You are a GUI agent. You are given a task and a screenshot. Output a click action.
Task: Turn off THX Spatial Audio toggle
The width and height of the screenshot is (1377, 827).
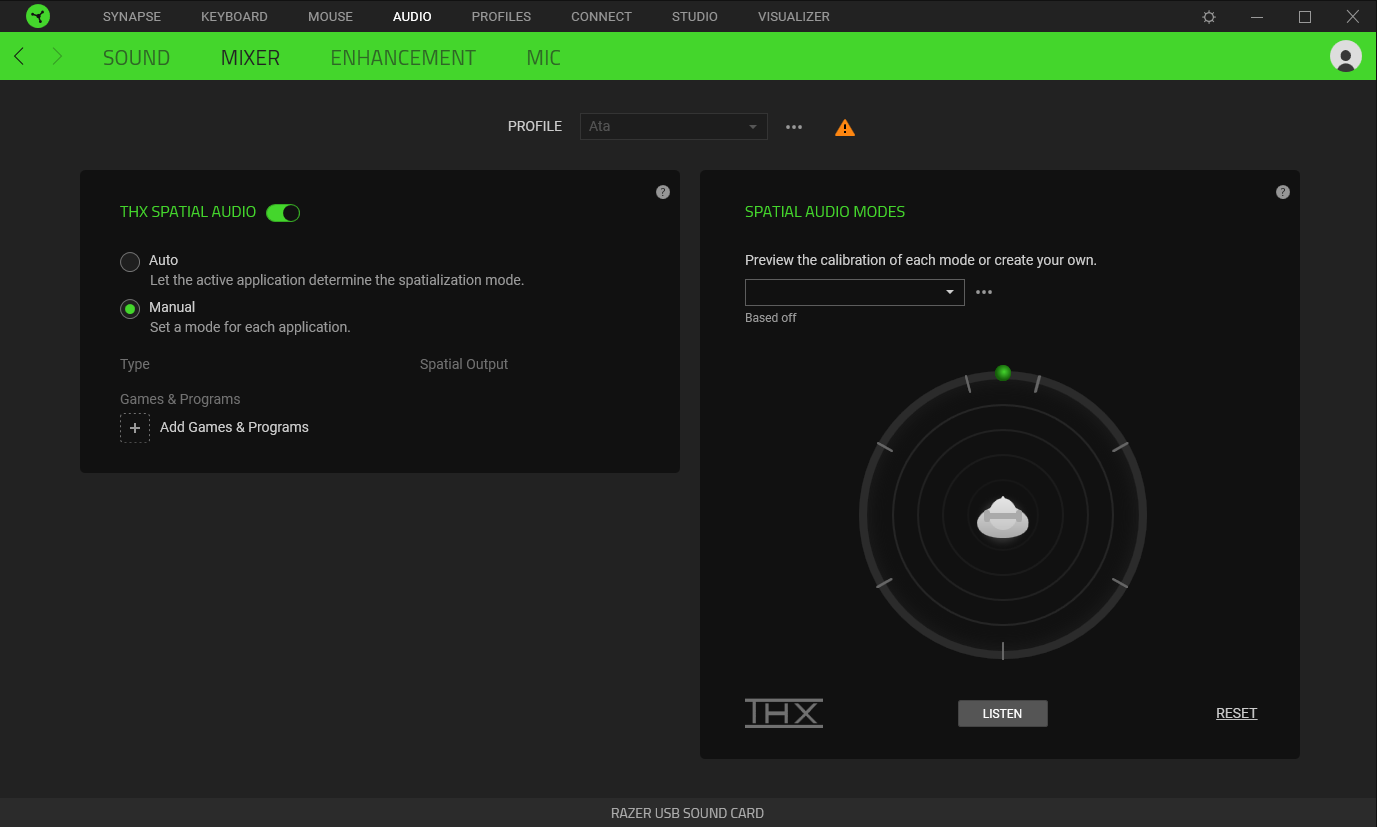pyautogui.click(x=283, y=212)
